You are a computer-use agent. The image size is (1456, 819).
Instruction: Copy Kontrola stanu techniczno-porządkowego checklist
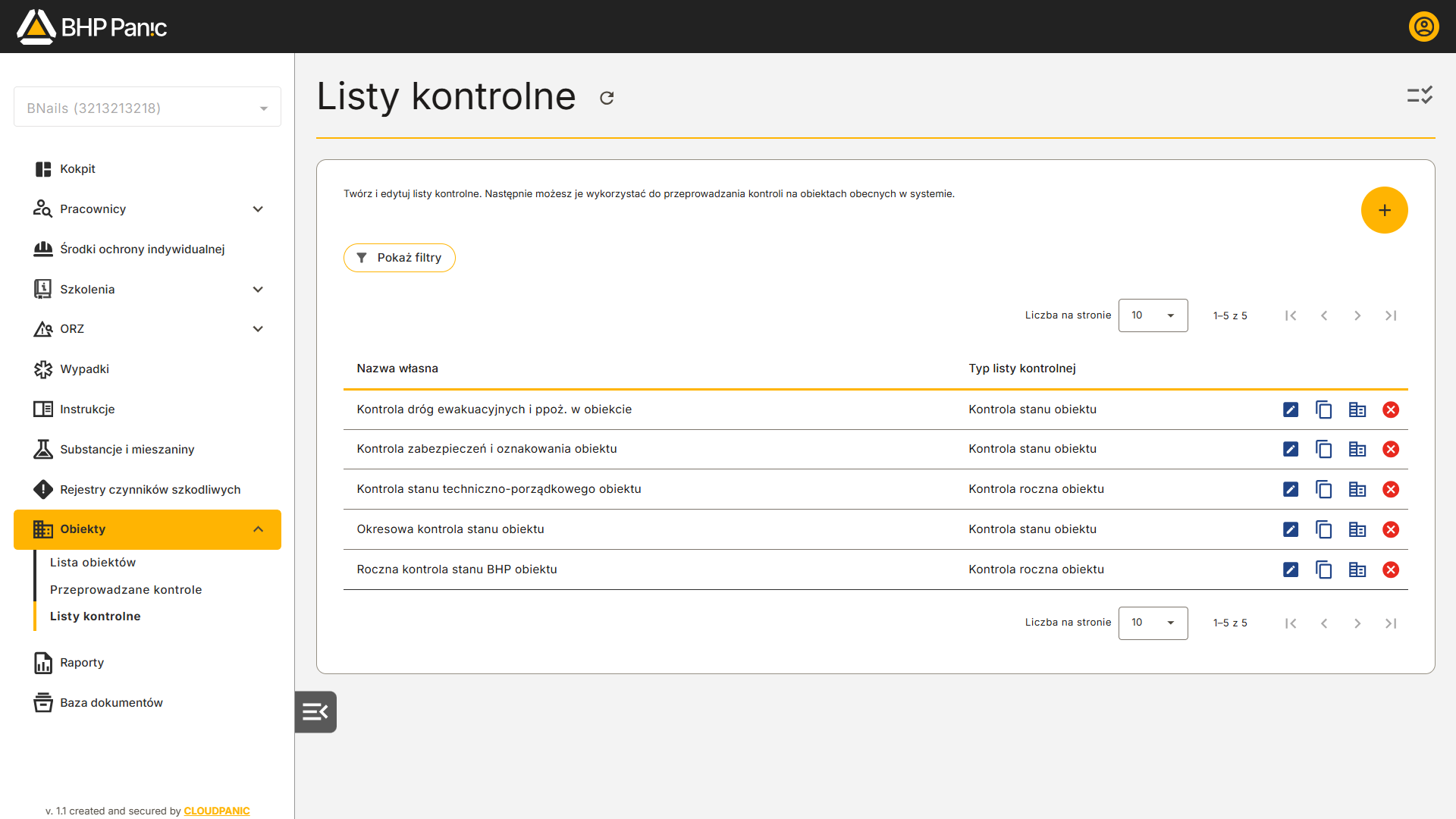click(x=1324, y=489)
